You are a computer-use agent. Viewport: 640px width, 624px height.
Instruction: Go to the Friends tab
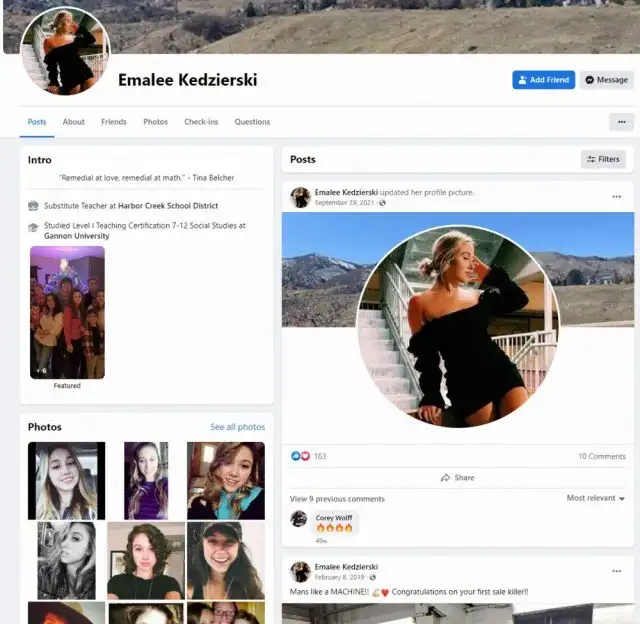114,122
